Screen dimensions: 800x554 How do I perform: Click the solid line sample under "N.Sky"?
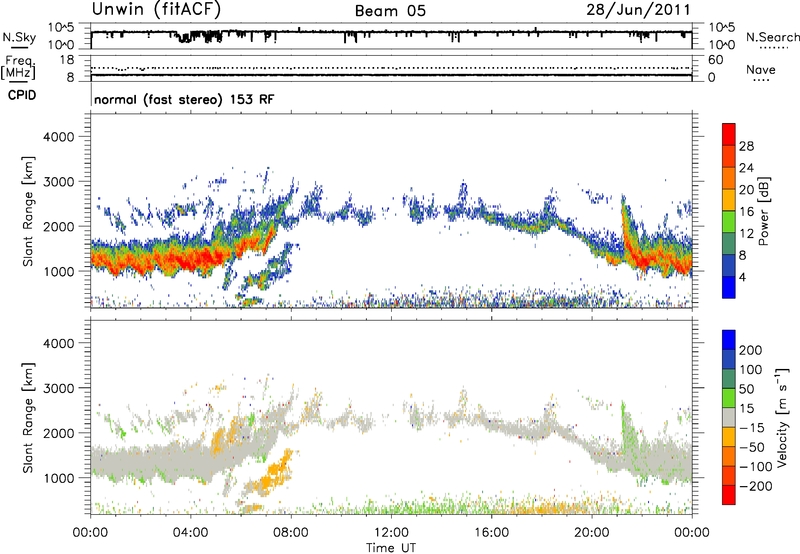click(x=19, y=48)
